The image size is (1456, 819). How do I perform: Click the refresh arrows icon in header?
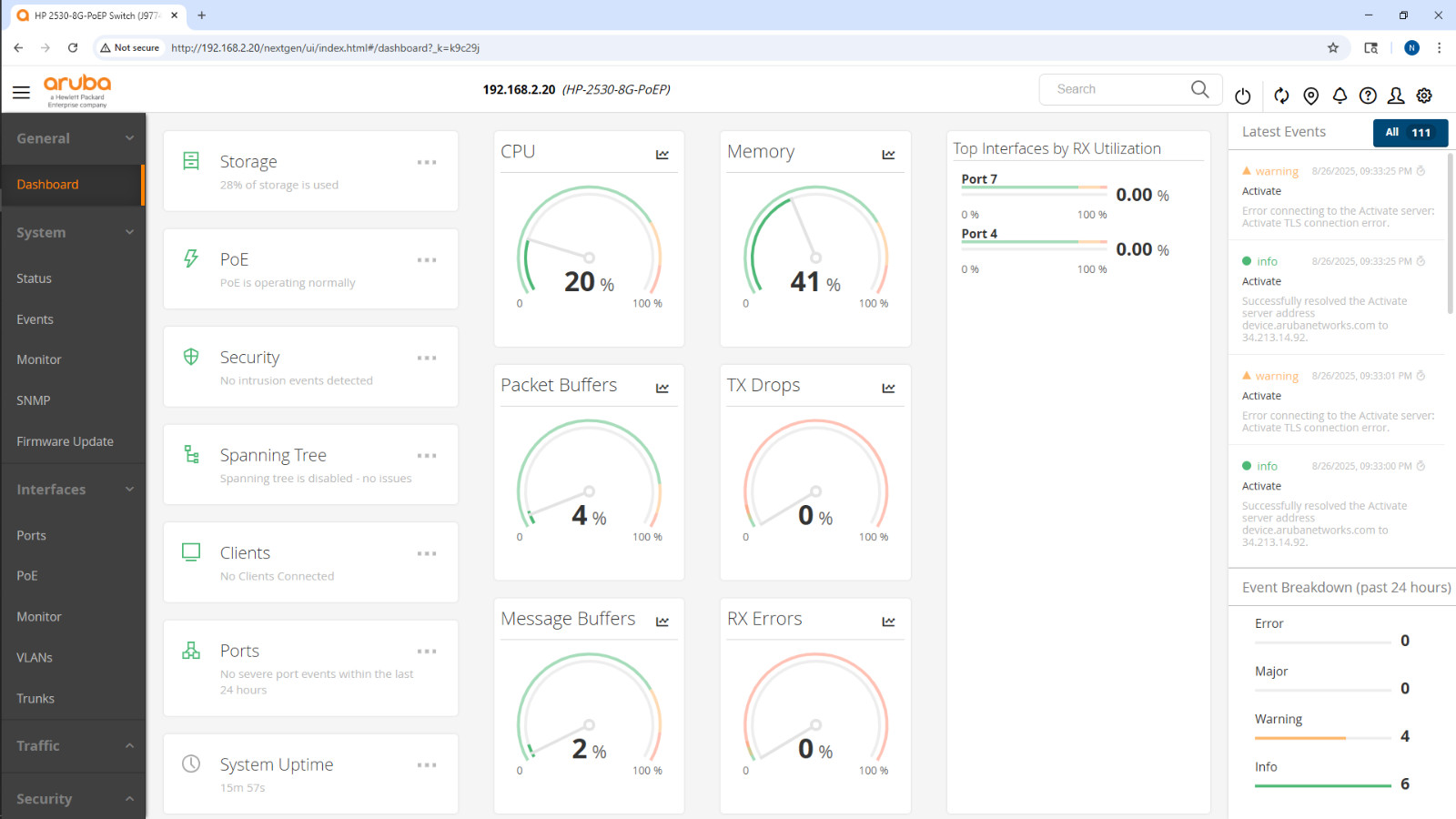pos(1281,96)
